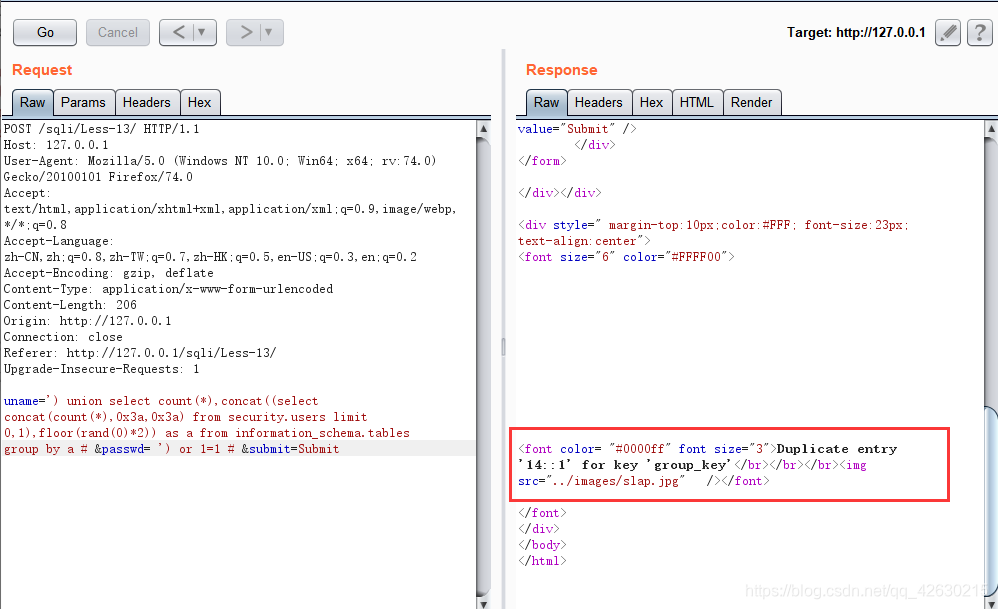Click the Referer header line
The height and width of the screenshot is (609, 998).
click(139, 353)
